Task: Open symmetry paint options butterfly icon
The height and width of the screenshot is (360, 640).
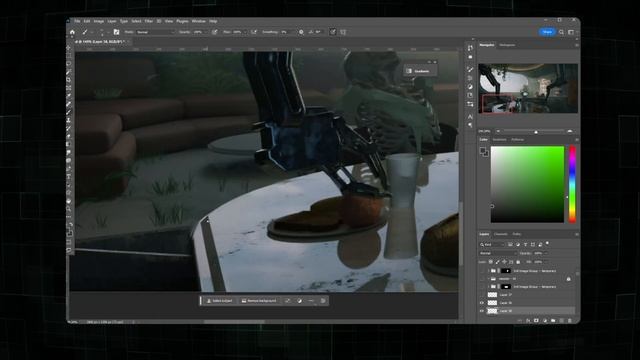Action: click(x=343, y=32)
